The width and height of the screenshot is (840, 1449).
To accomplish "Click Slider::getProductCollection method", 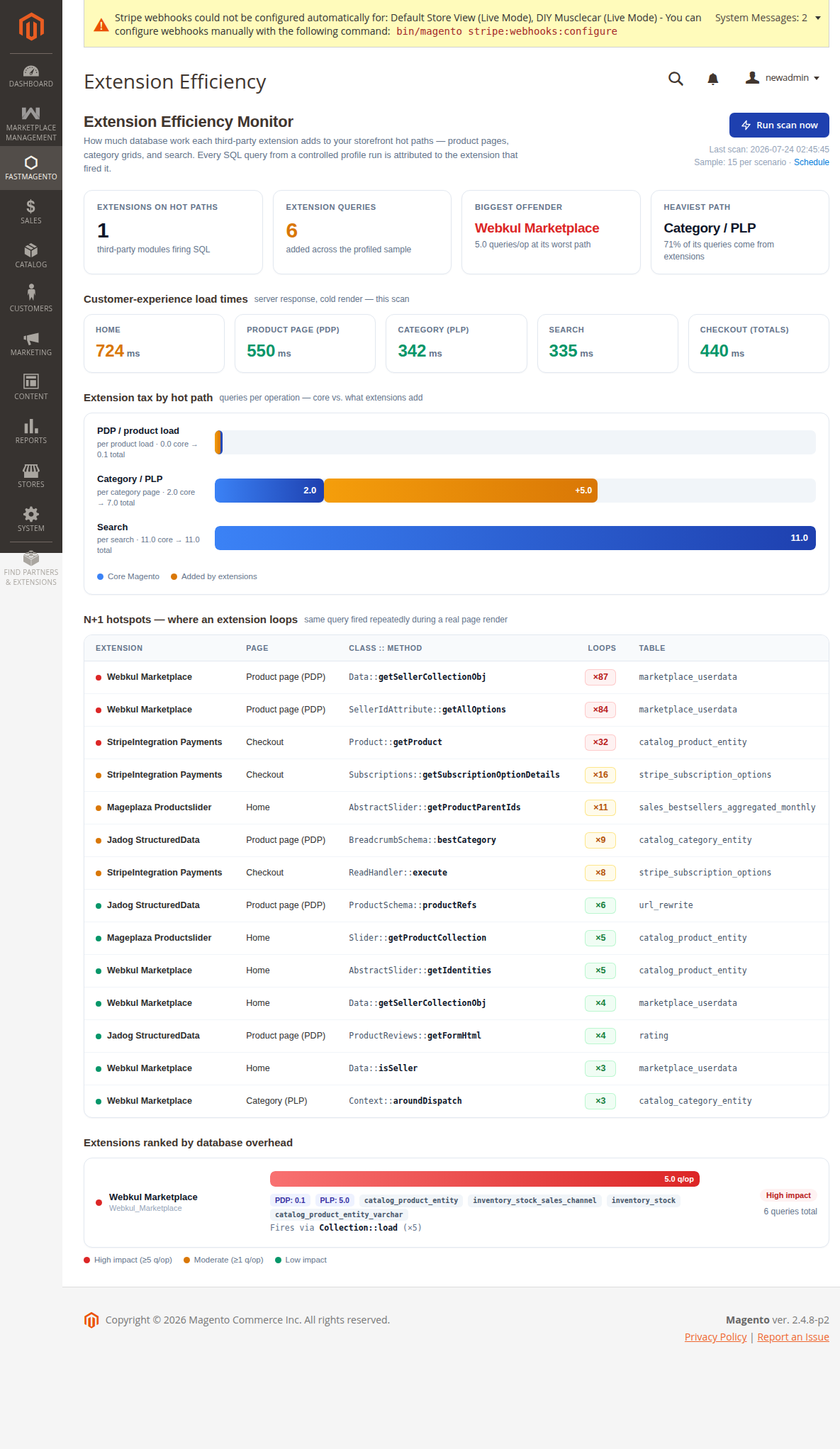I will click(418, 938).
